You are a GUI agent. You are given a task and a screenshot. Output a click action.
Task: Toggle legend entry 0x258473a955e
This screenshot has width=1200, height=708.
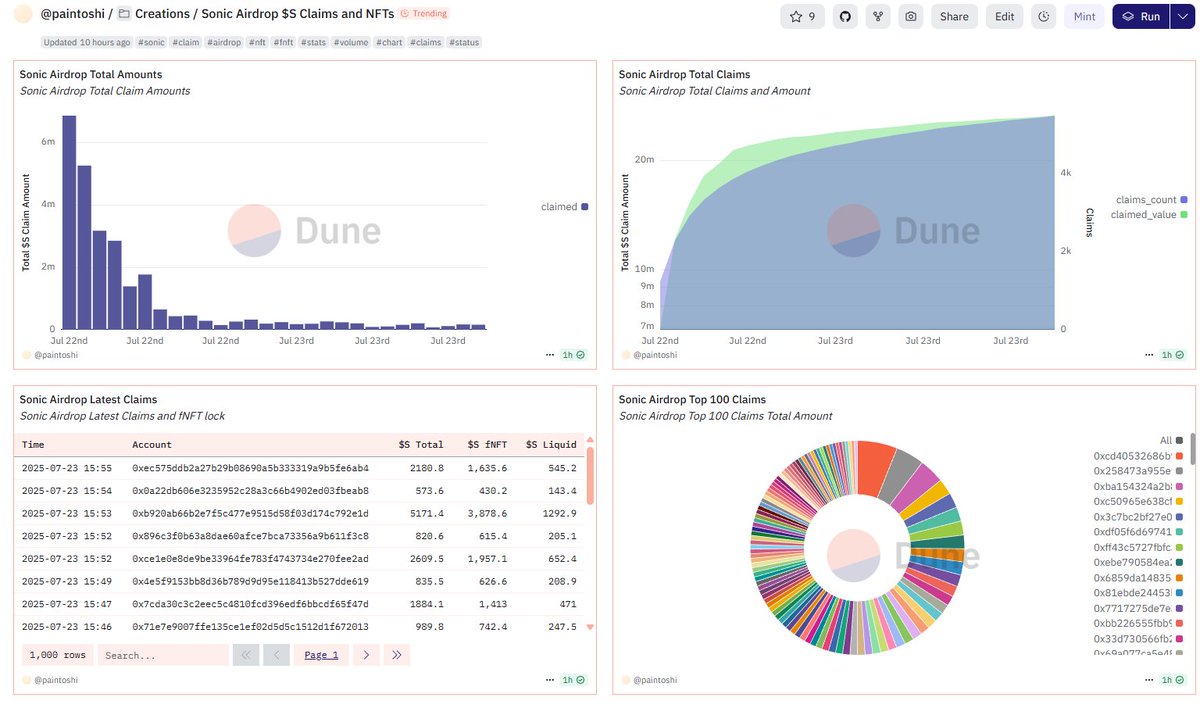1139,471
